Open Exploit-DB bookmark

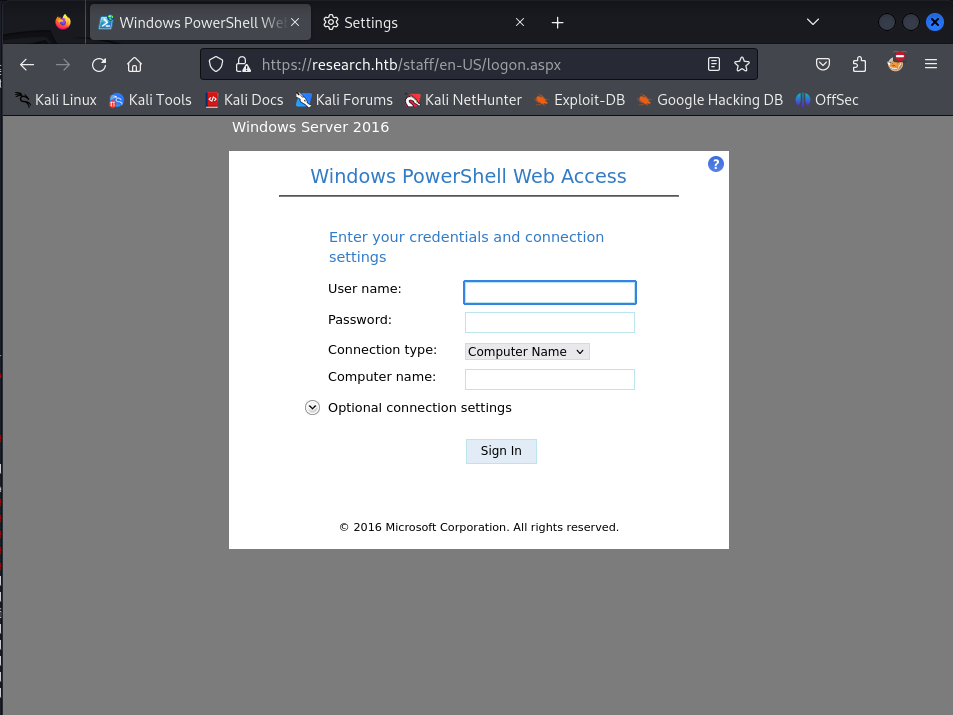point(579,100)
